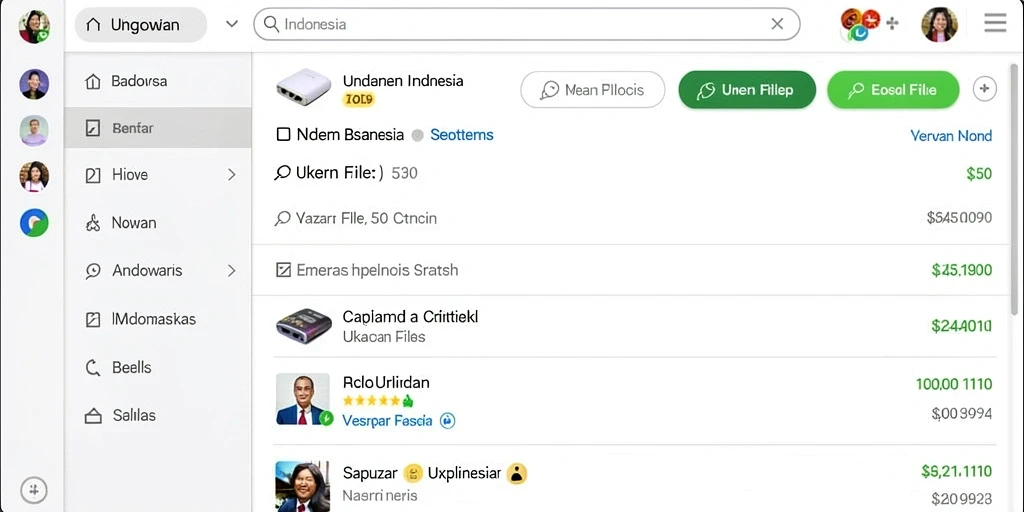Click the add button at sidebar bottom
Screen dimensions: 1024x512
(33, 490)
